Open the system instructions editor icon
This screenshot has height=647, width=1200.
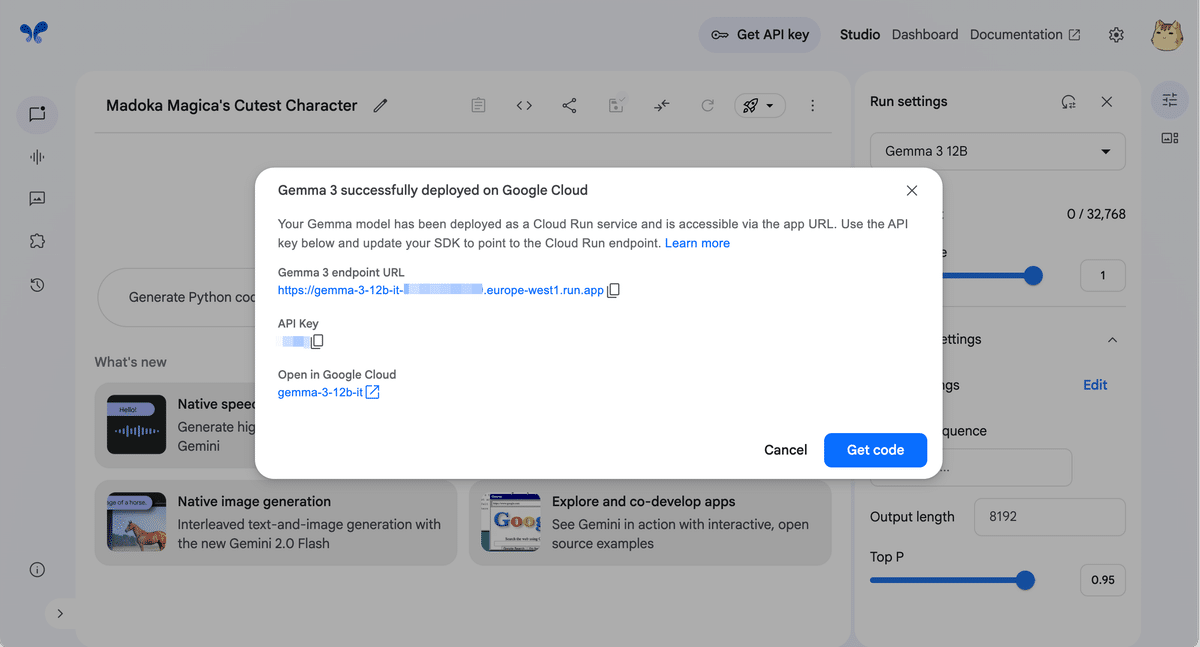[478, 105]
